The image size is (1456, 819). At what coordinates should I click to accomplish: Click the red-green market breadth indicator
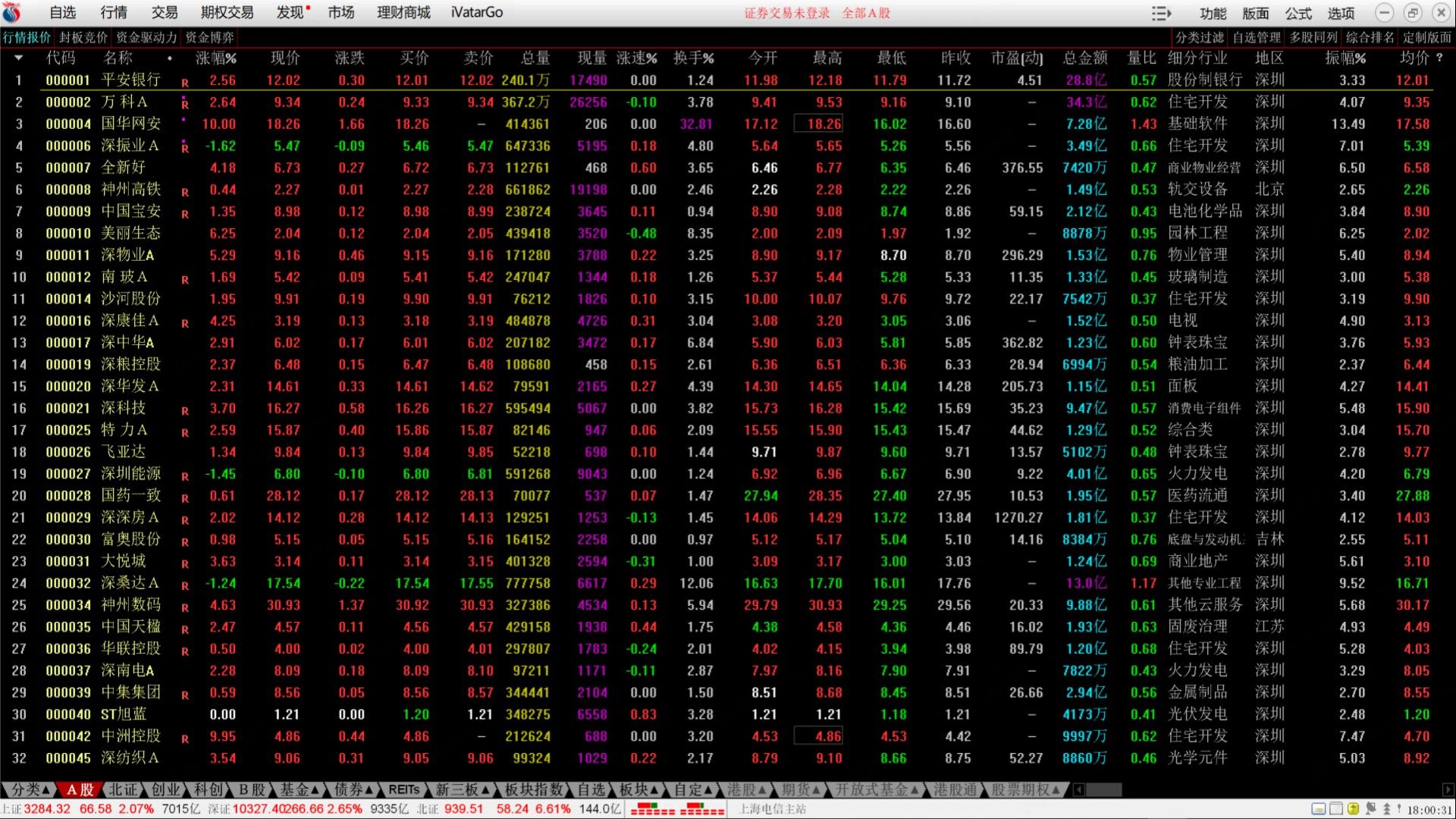(x=677, y=809)
